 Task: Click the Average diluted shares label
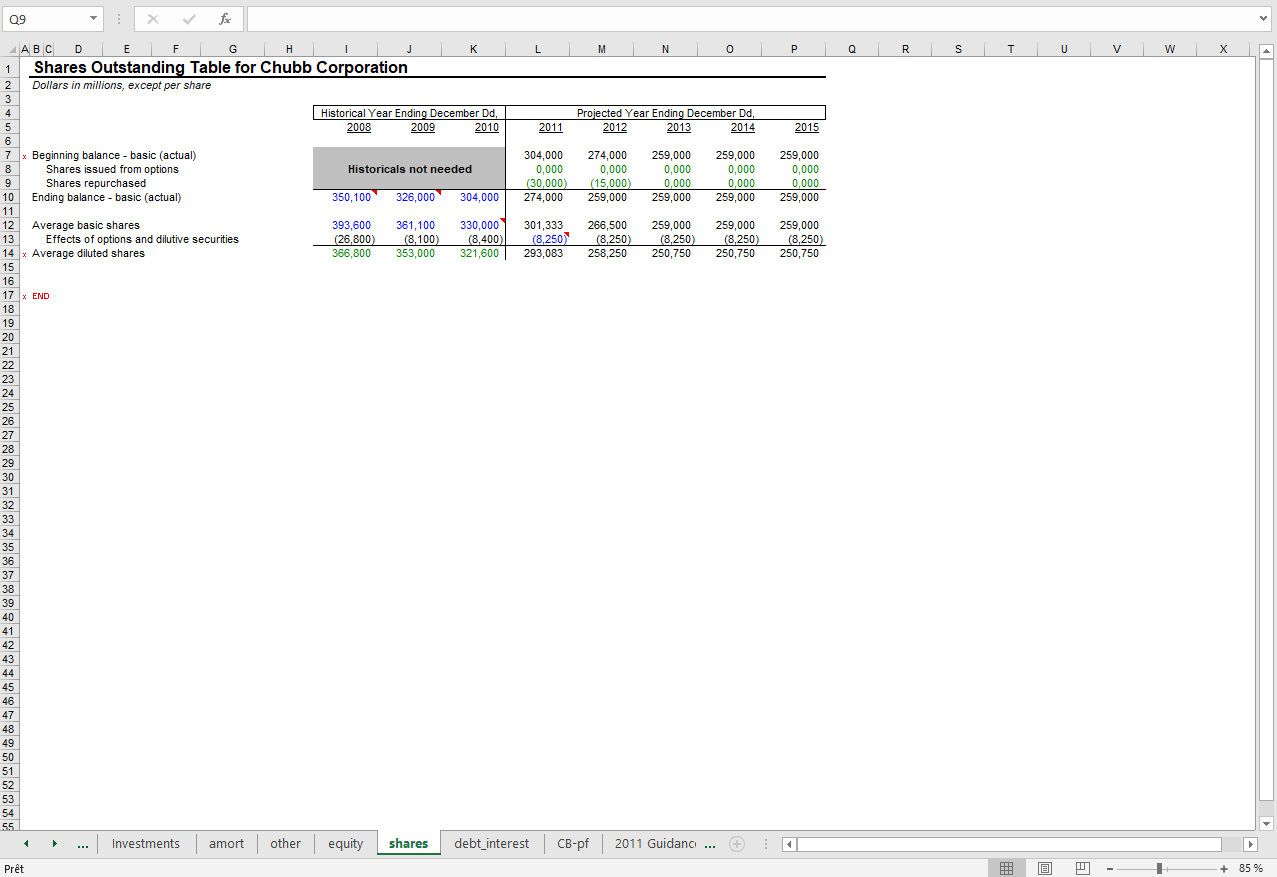tap(88, 253)
